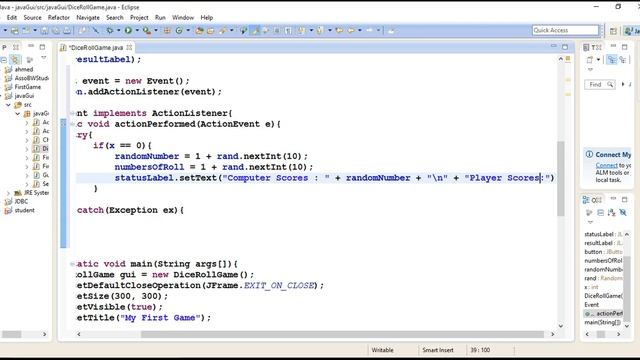This screenshot has width=640, height=360.
Task: Open the Run menu
Action: 160,18
